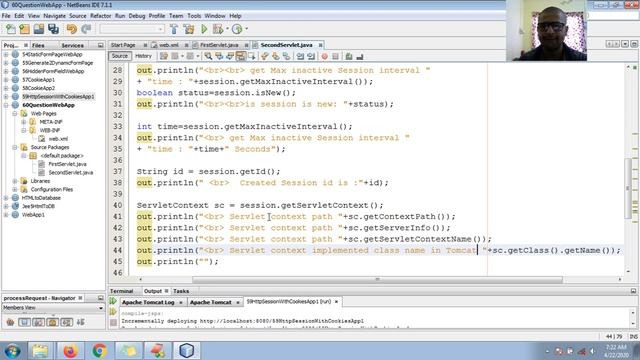640x360 pixels.
Task: Select web.xml file in project tree
Action: click(x=58, y=139)
